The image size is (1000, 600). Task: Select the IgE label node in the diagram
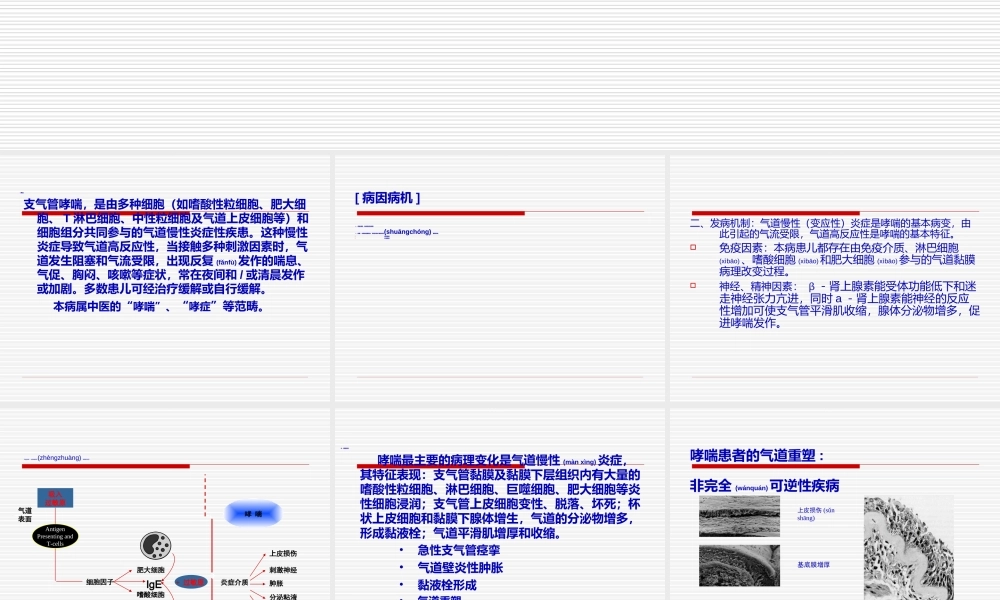tap(153, 584)
